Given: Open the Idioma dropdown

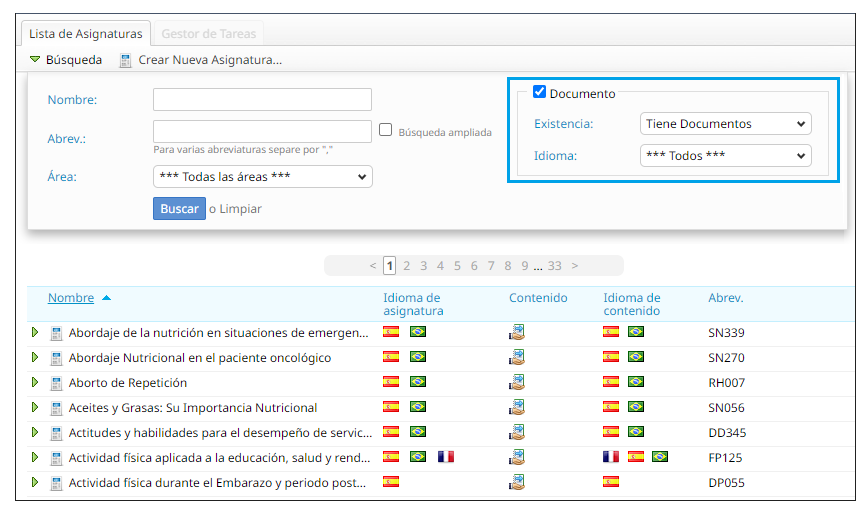Looking at the screenshot, I should (725, 156).
